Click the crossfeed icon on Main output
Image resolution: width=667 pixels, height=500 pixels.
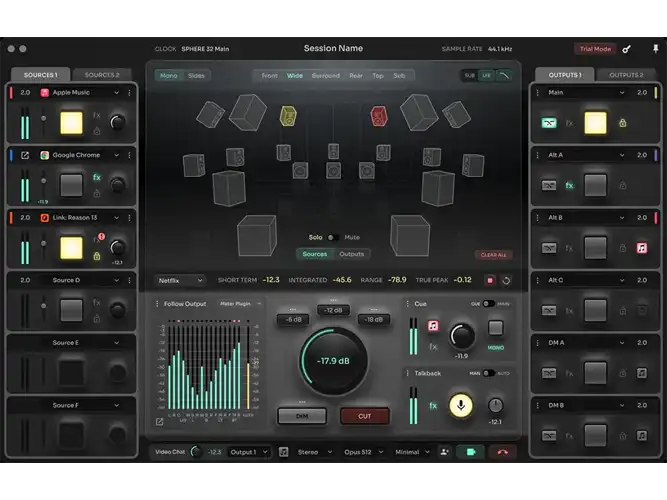(x=549, y=123)
